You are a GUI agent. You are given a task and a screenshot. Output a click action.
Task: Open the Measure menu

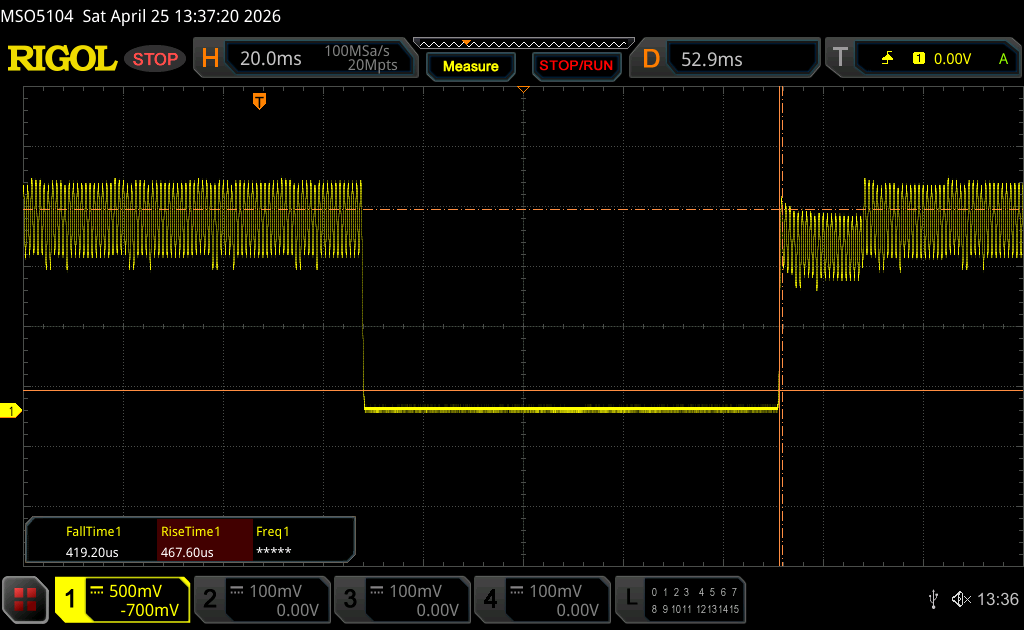[x=470, y=66]
